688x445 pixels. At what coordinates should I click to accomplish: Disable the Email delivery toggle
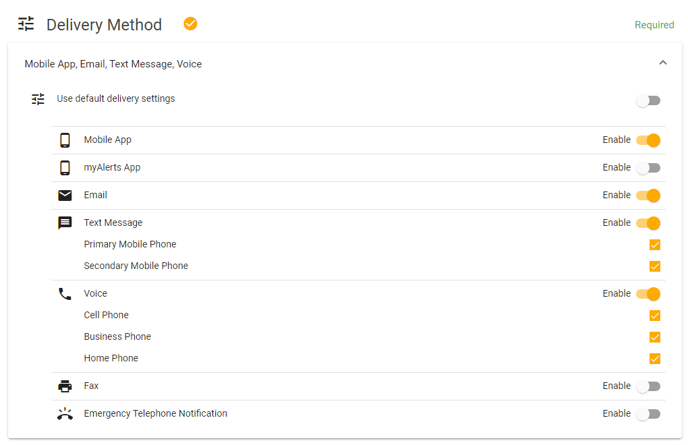[x=648, y=195]
